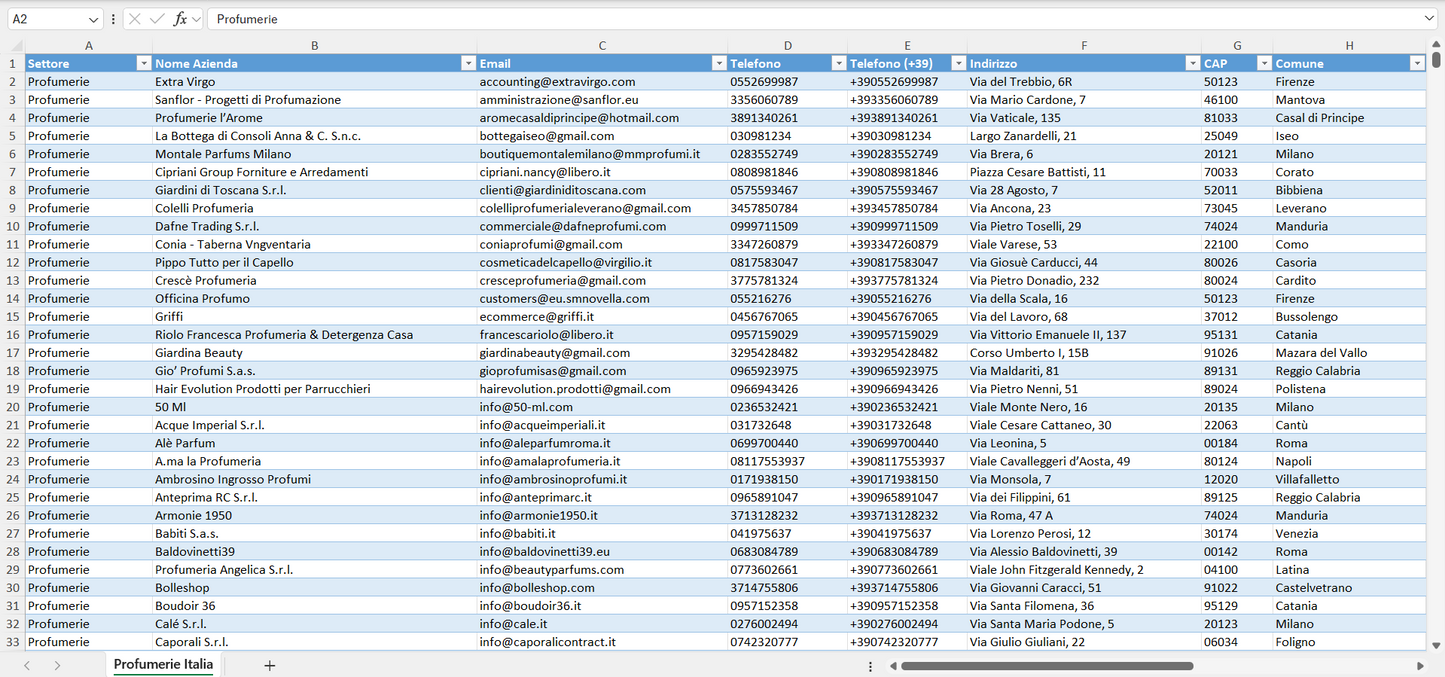This screenshot has width=1445, height=677.
Task: Select the Comune cell Bussolengo
Action: click(x=1349, y=316)
